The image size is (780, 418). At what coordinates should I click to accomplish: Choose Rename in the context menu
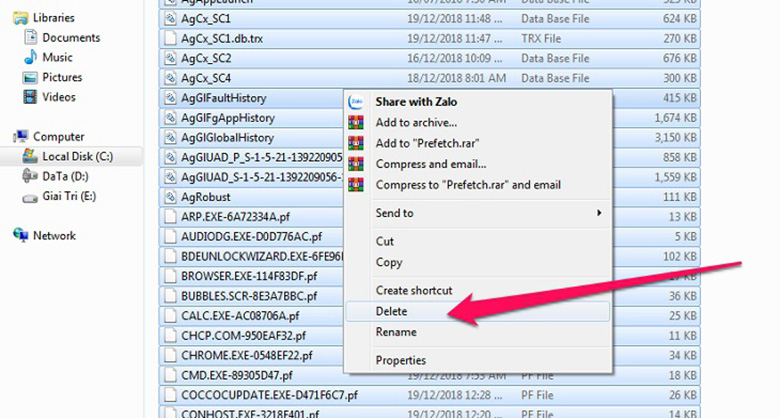pos(395,332)
